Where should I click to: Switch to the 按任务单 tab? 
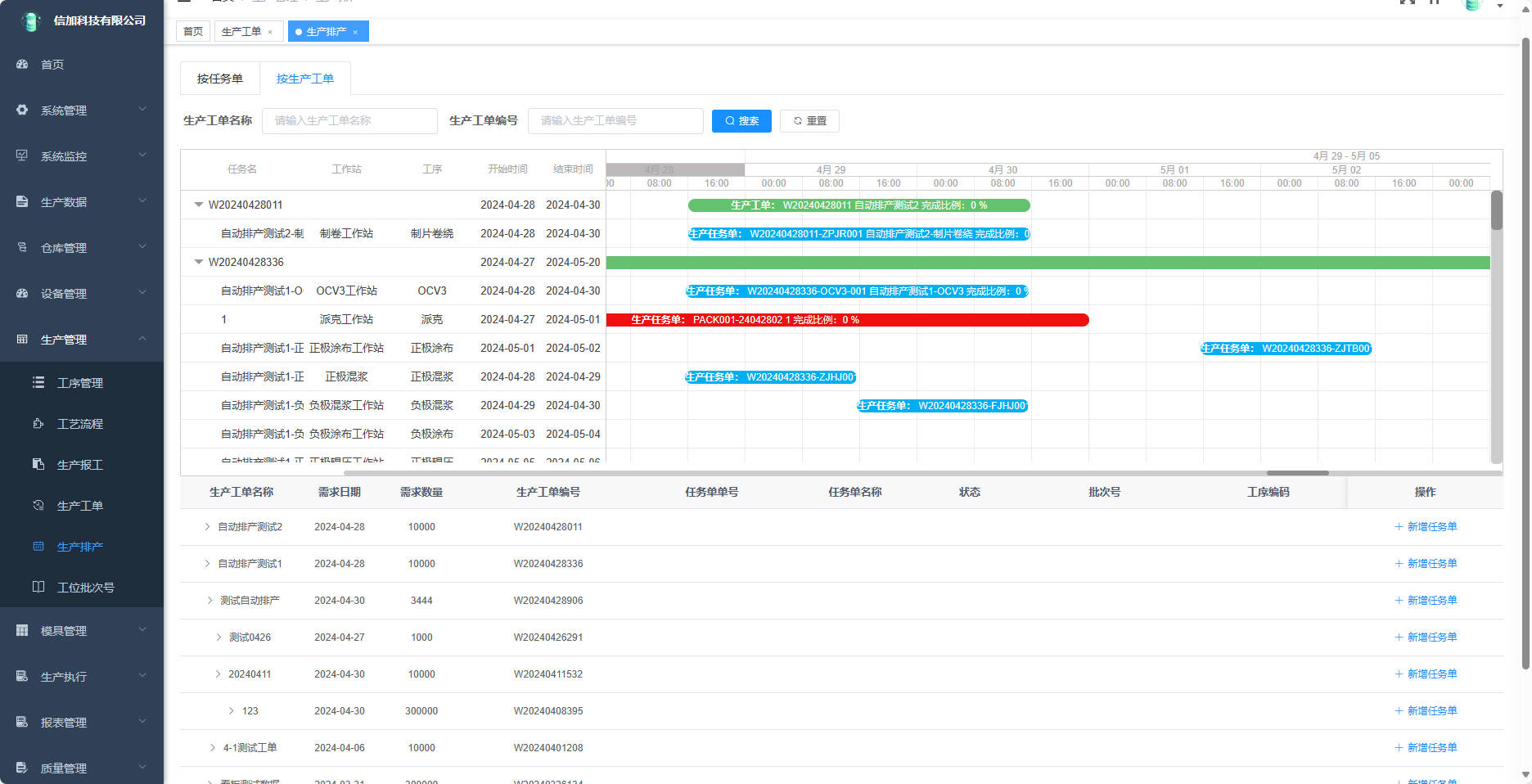click(219, 79)
